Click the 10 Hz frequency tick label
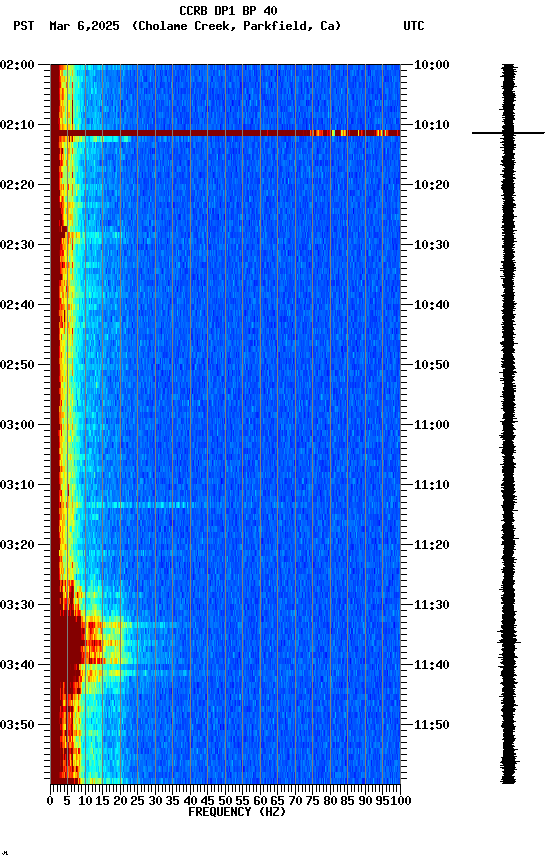The height and width of the screenshot is (864, 552). pyautogui.click(x=85, y=802)
